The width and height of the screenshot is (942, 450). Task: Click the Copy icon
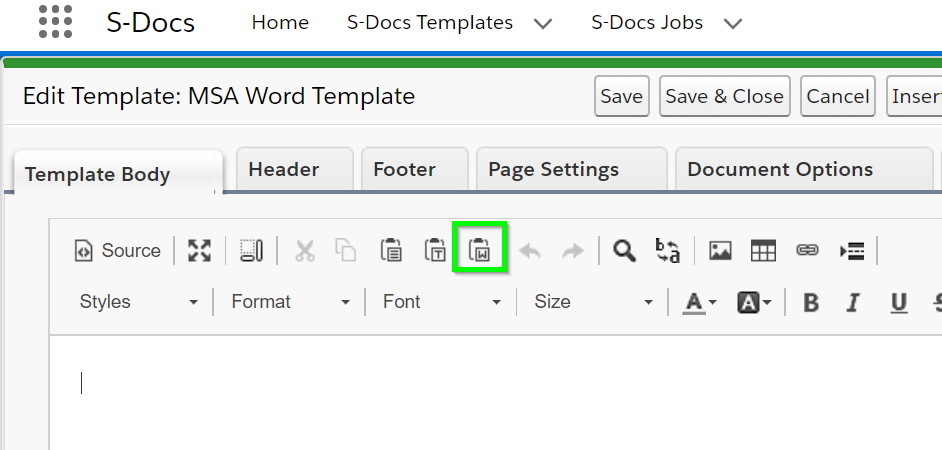pos(346,251)
